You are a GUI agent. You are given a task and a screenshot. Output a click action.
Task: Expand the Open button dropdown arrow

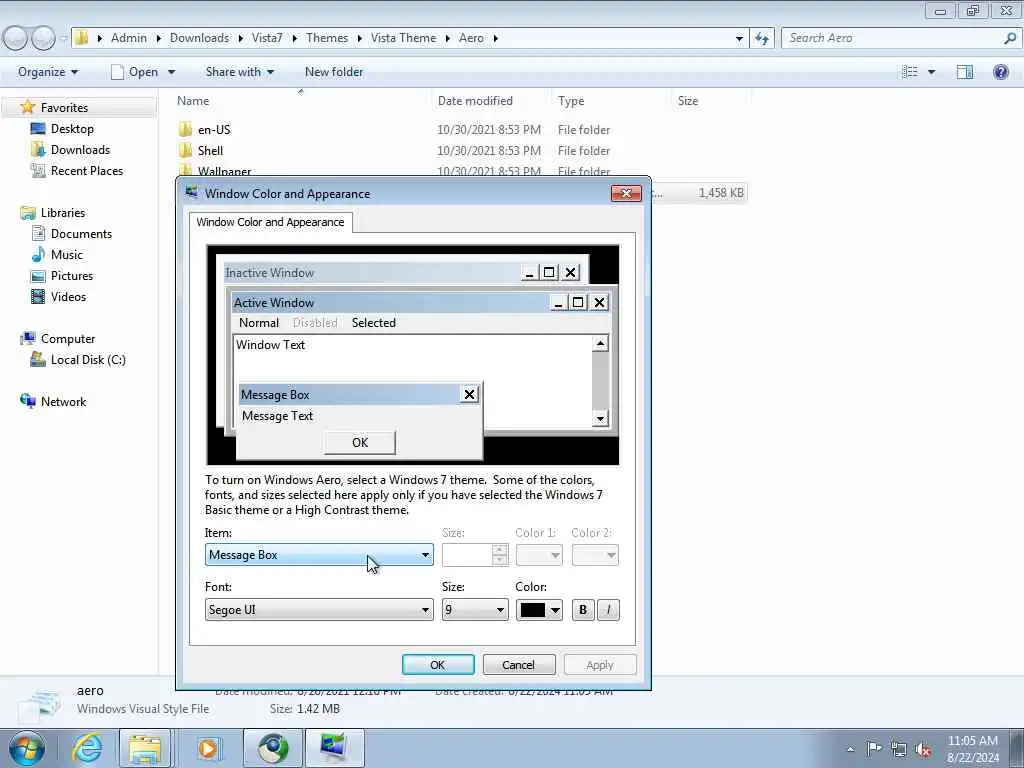click(171, 72)
